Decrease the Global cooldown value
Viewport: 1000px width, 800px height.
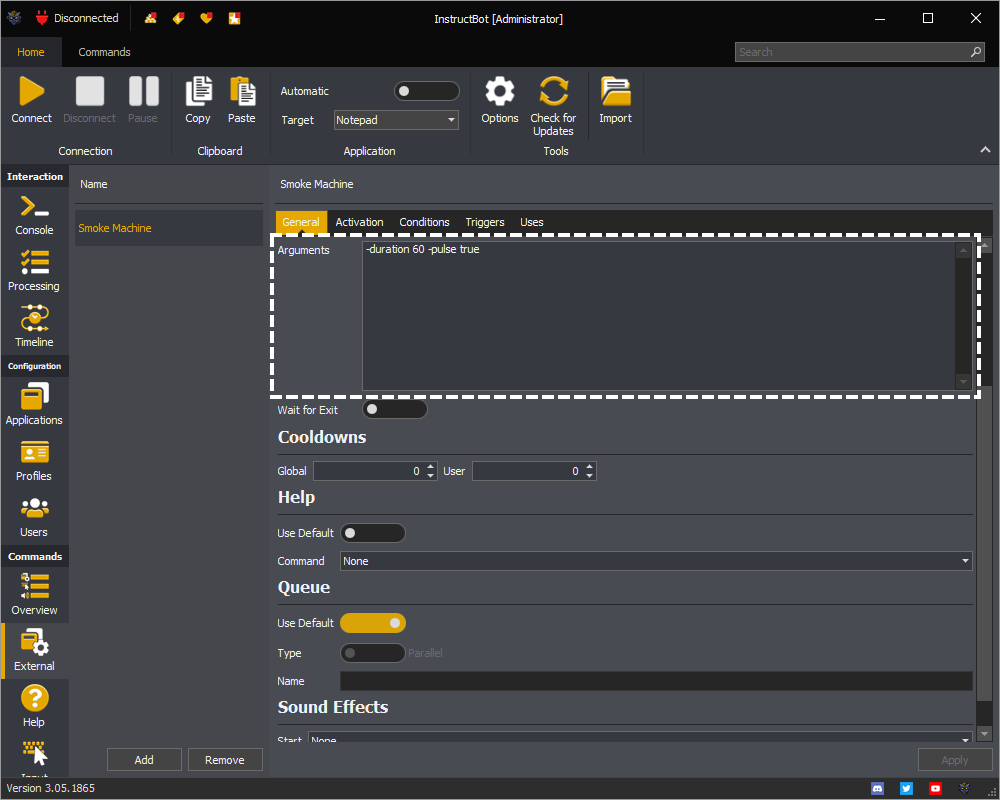click(x=431, y=475)
